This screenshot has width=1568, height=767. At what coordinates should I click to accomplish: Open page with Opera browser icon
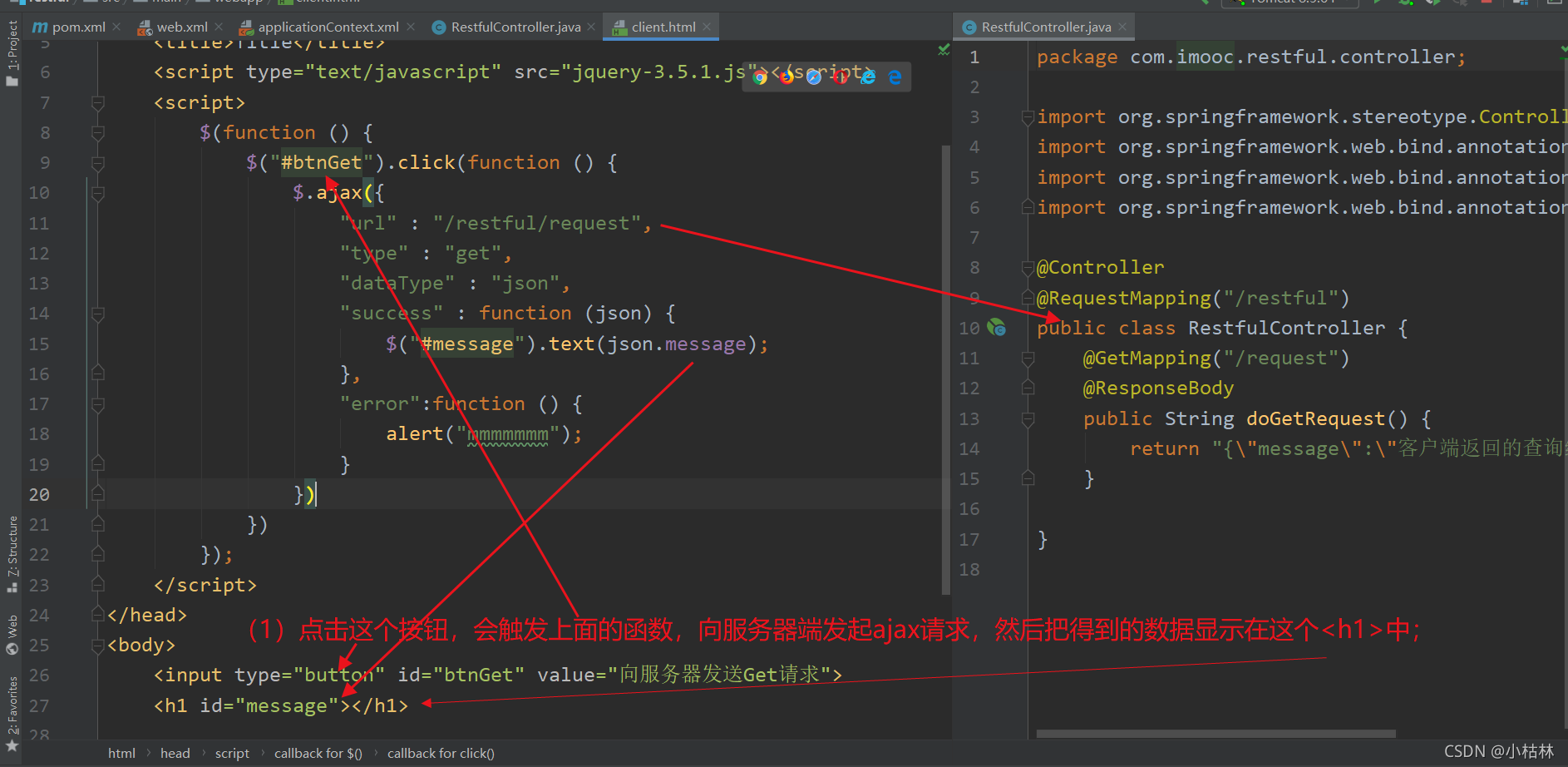point(841,77)
